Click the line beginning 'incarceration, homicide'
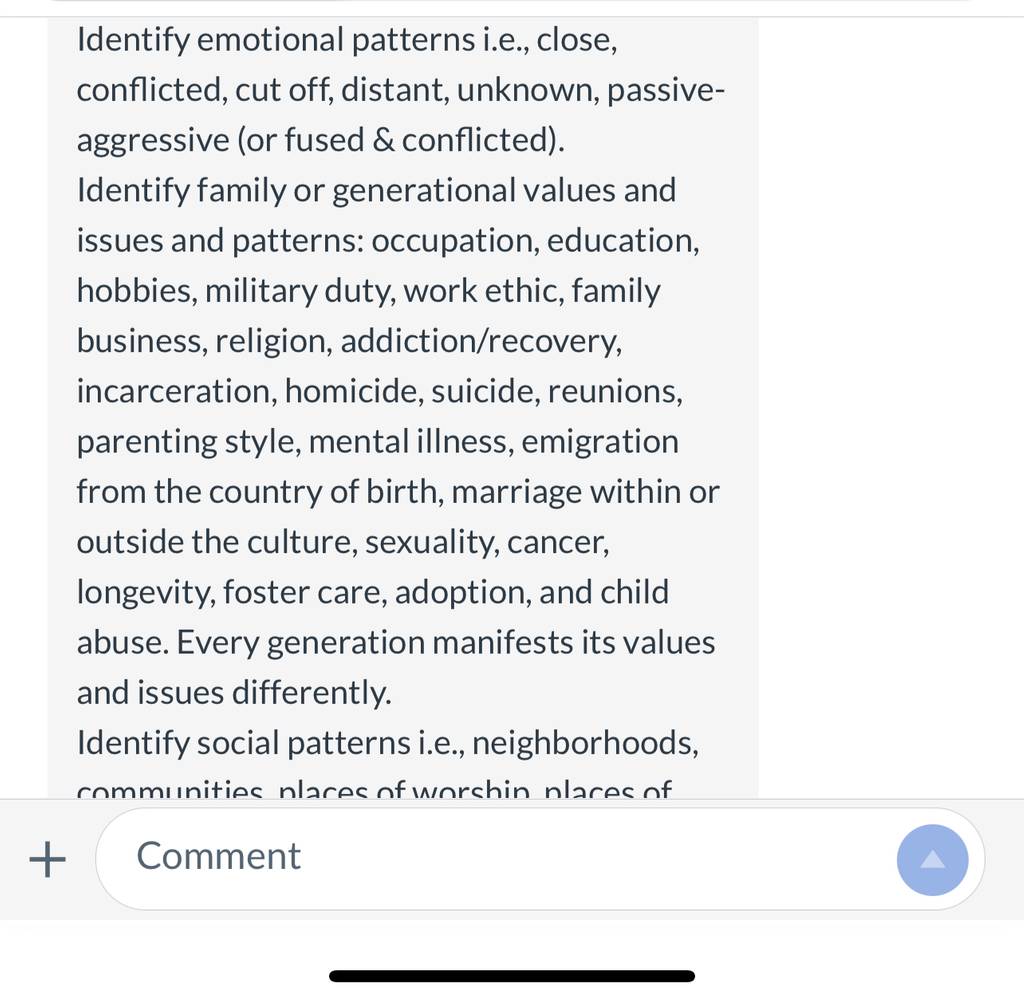This screenshot has width=1024, height=1002. 379,393
